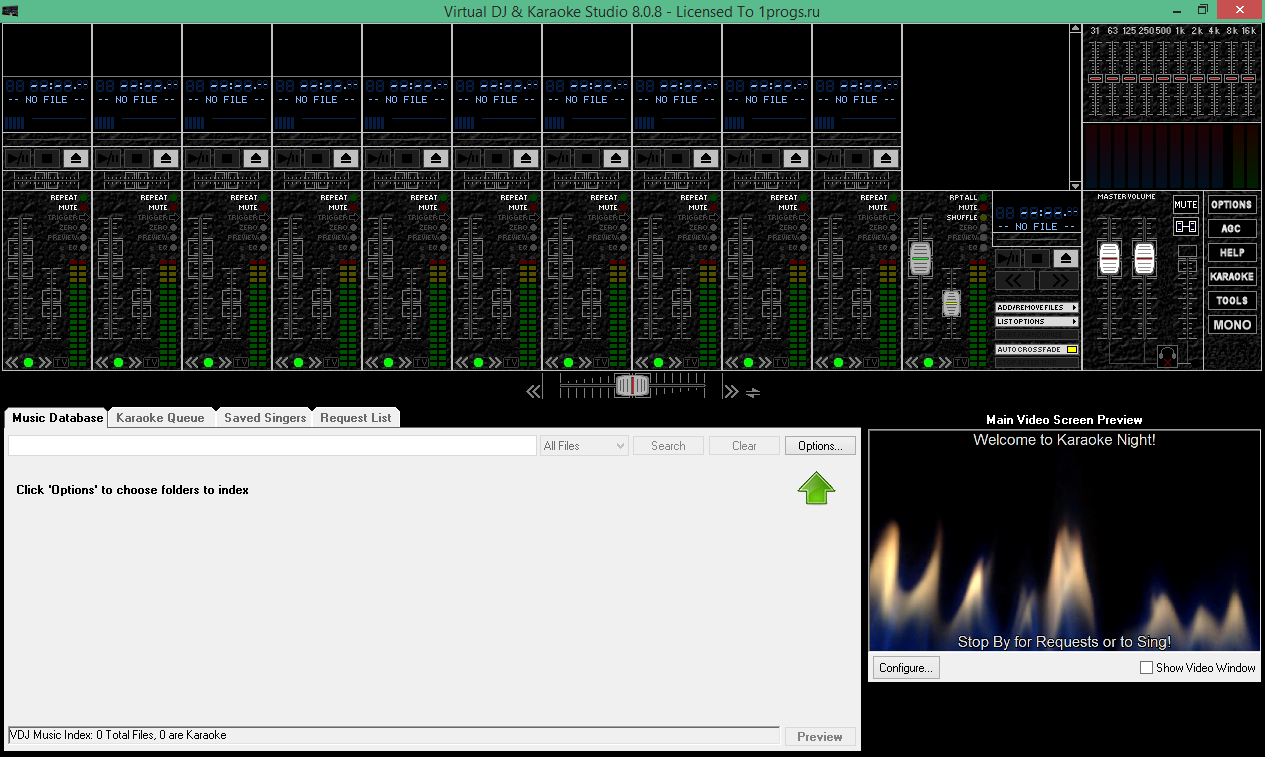The height and width of the screenshot is (757, 1265).
Task: Hit play/pause on the seventh deck
Action: pos(558,158)
